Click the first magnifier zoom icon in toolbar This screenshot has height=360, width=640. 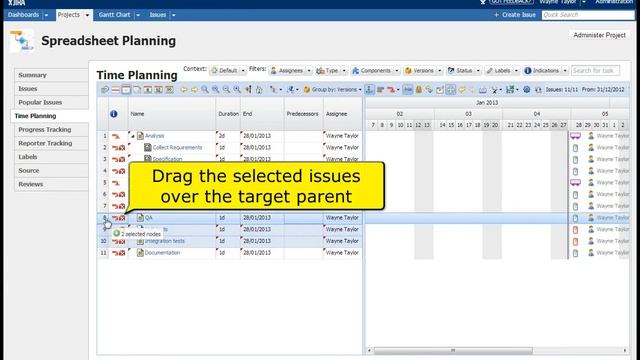[x=205, y=89]
